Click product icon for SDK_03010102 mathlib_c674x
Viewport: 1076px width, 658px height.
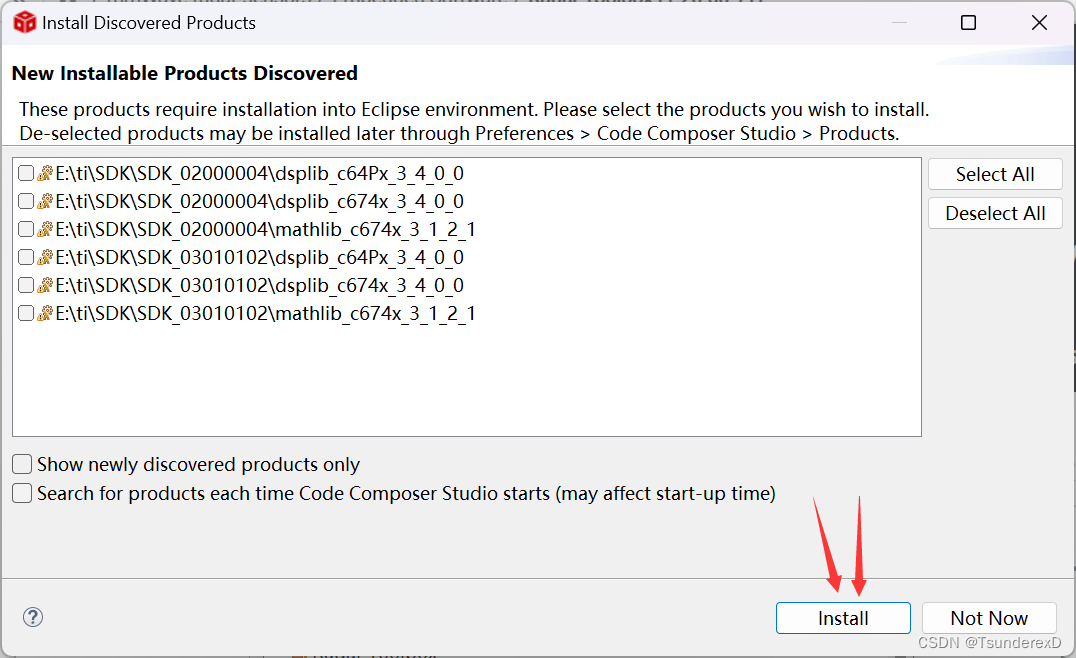(45, 313)
